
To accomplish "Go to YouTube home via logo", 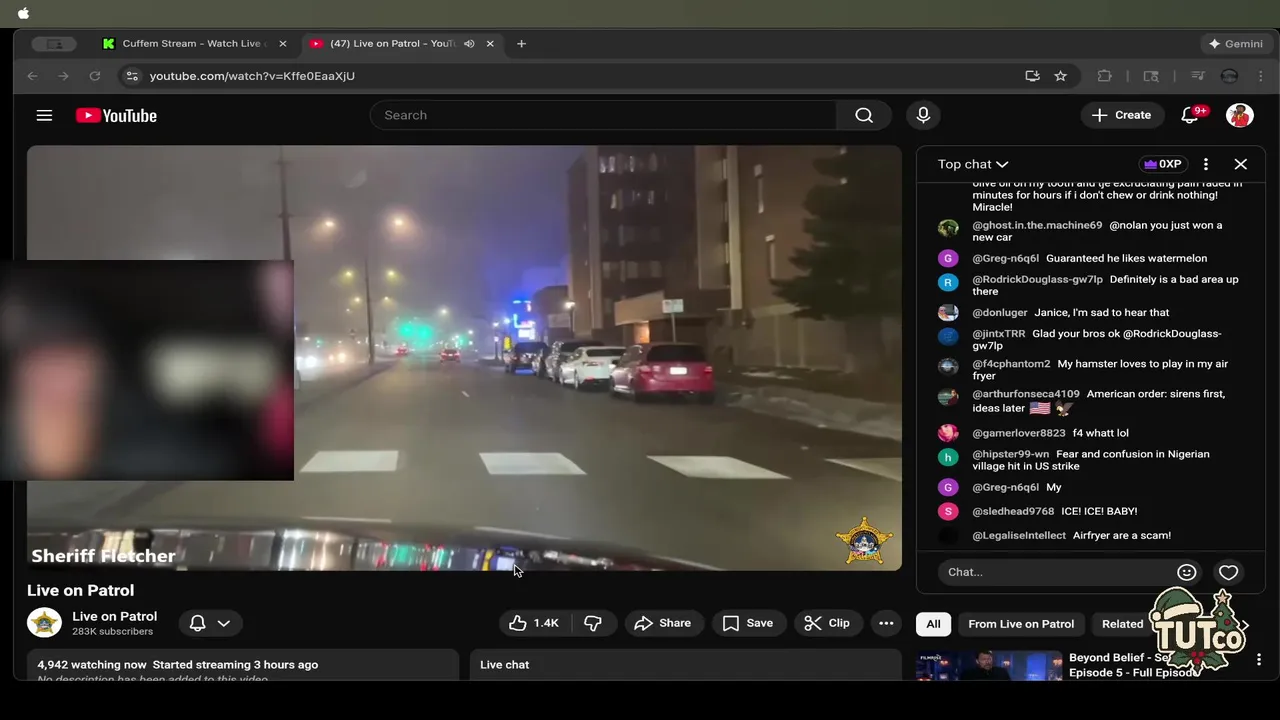I will (x=116, y=115).
